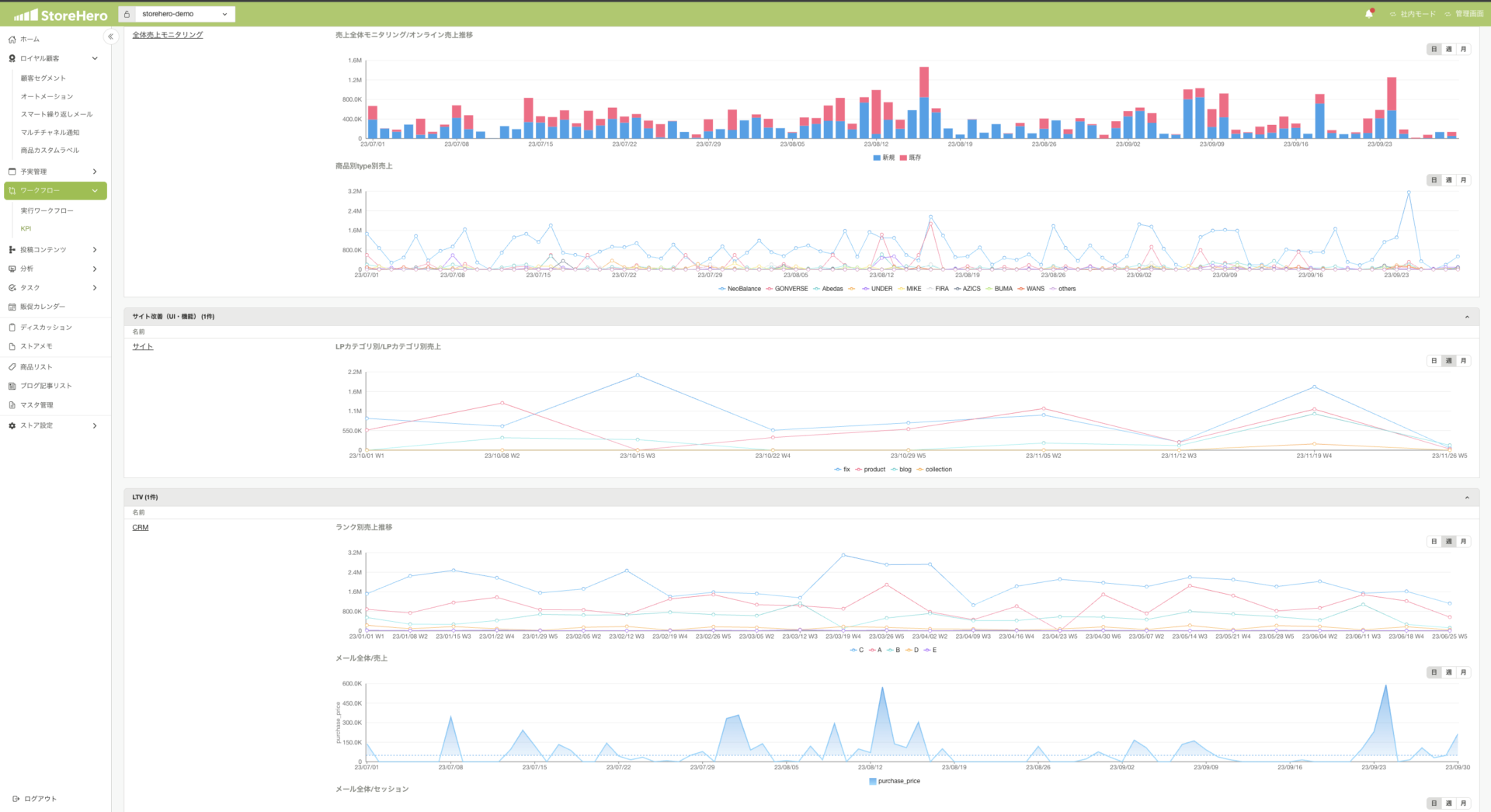Viewport: 1491px width, 812px height.
Task: Select 顧客セグメント in the sidebar
Action: [x=43, y=78]
